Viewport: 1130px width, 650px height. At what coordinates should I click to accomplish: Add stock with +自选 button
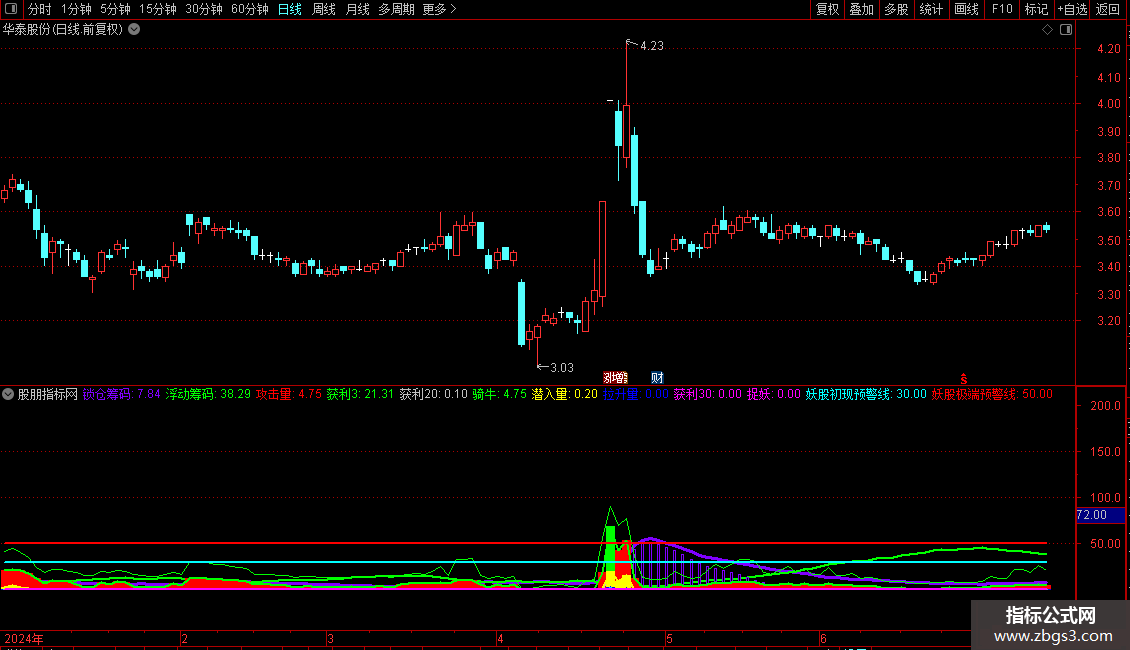pyautogui.click(x=1072, y=9)
